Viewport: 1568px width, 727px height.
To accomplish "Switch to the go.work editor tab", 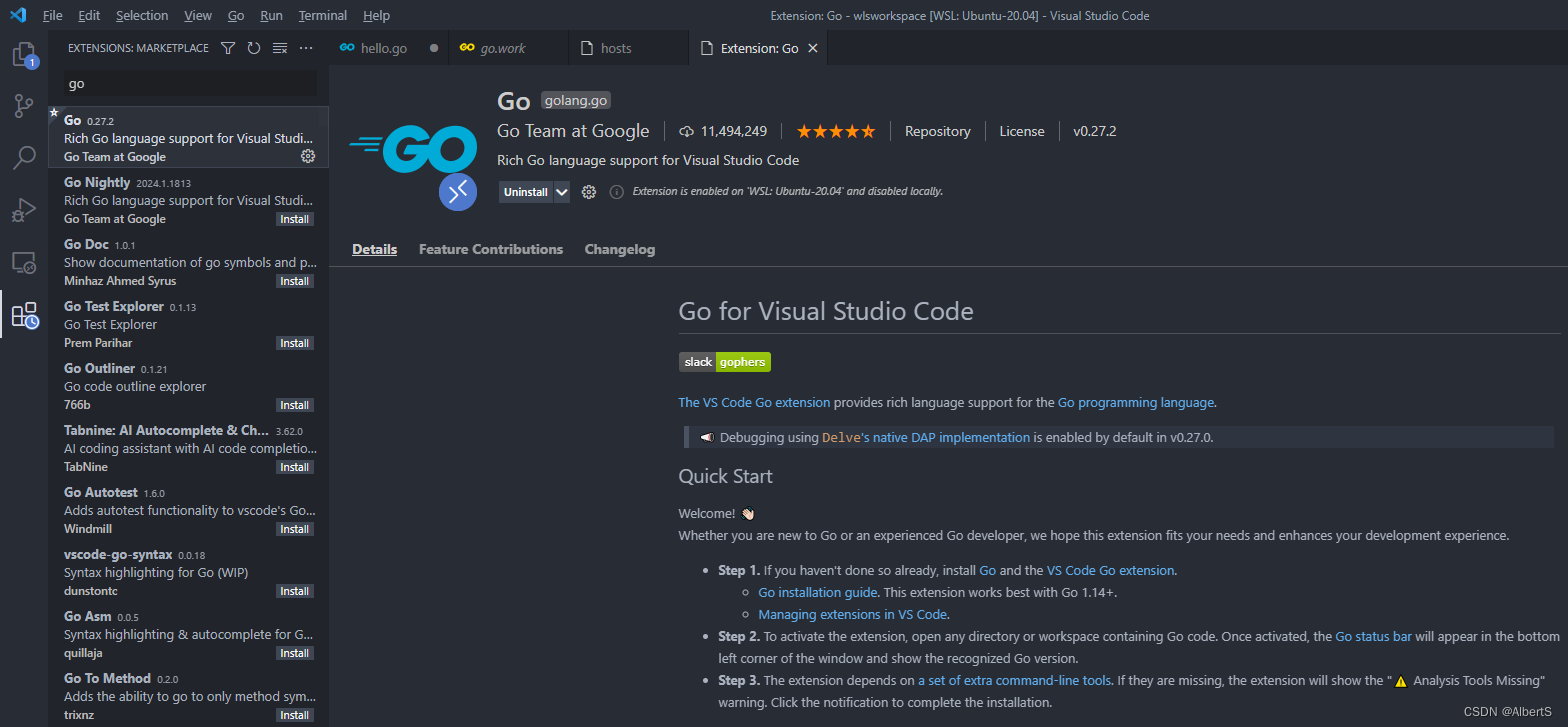I will (x=509, y=48).
